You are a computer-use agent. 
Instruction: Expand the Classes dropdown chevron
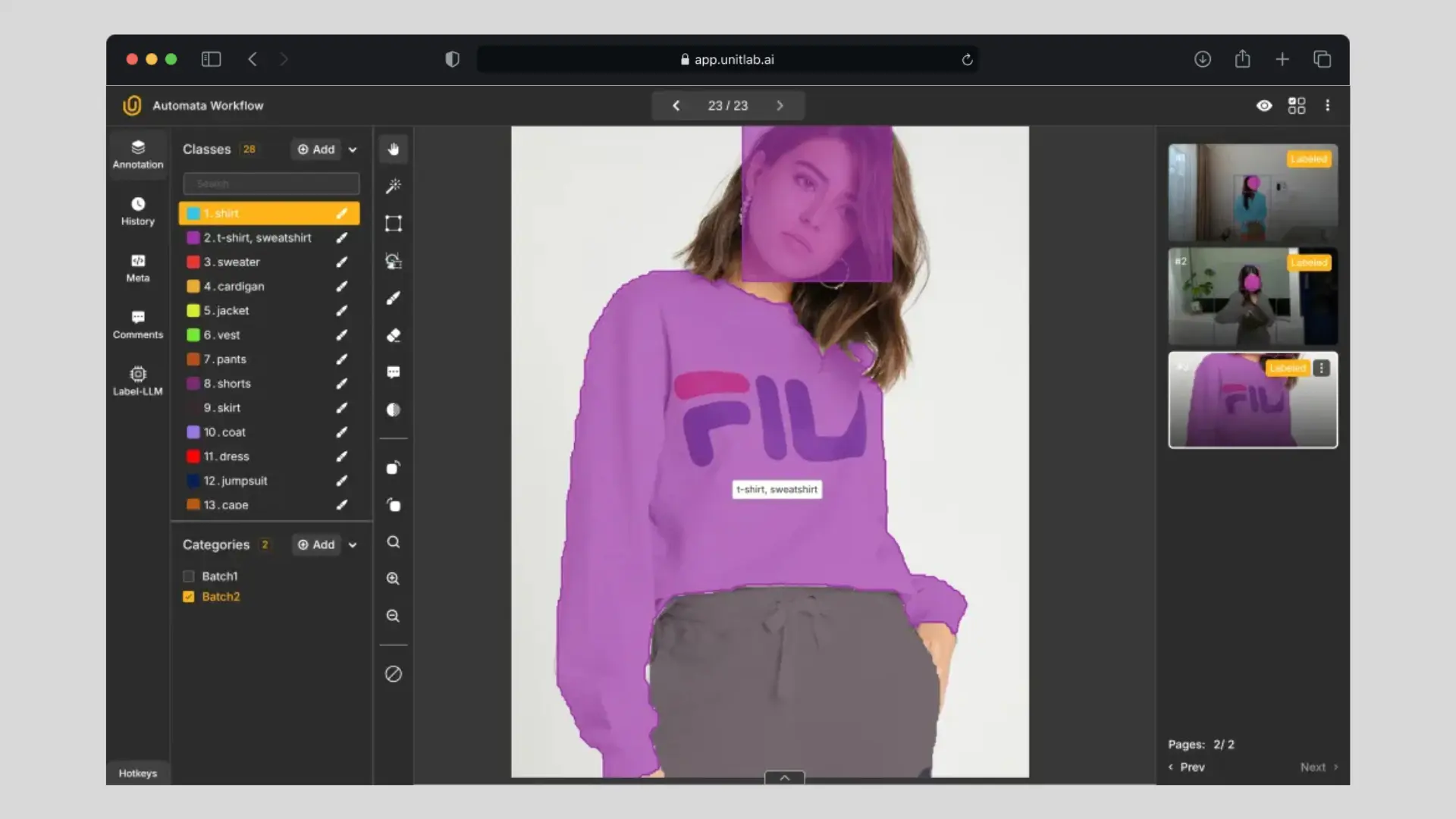point(353,150)
